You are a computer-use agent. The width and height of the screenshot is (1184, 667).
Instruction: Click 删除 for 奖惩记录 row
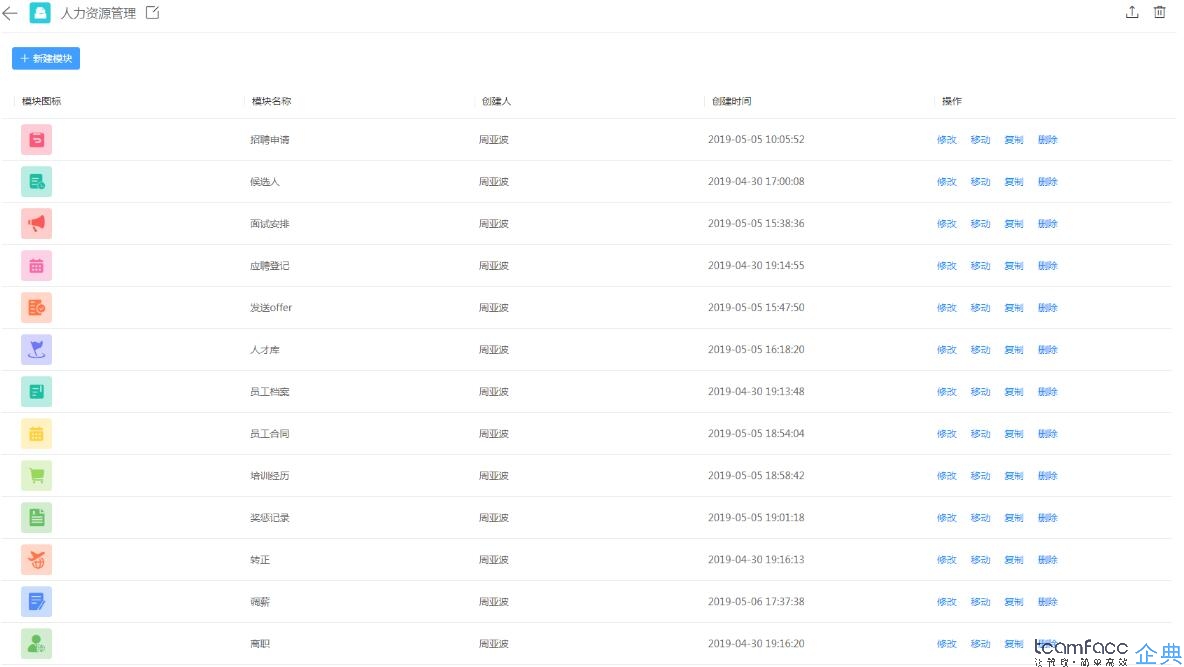pos(1048,517)
